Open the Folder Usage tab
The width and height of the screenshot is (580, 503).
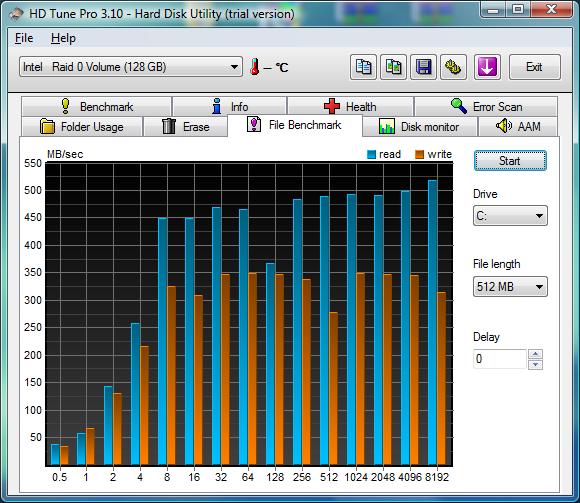82,127
